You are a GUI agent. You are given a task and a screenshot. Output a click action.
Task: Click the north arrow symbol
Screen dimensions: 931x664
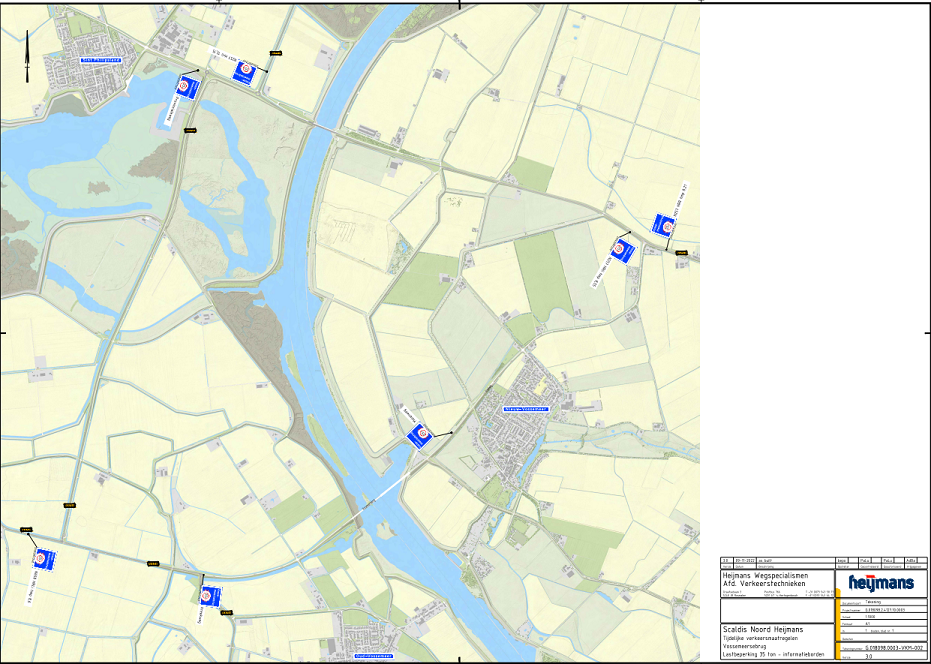27,54
